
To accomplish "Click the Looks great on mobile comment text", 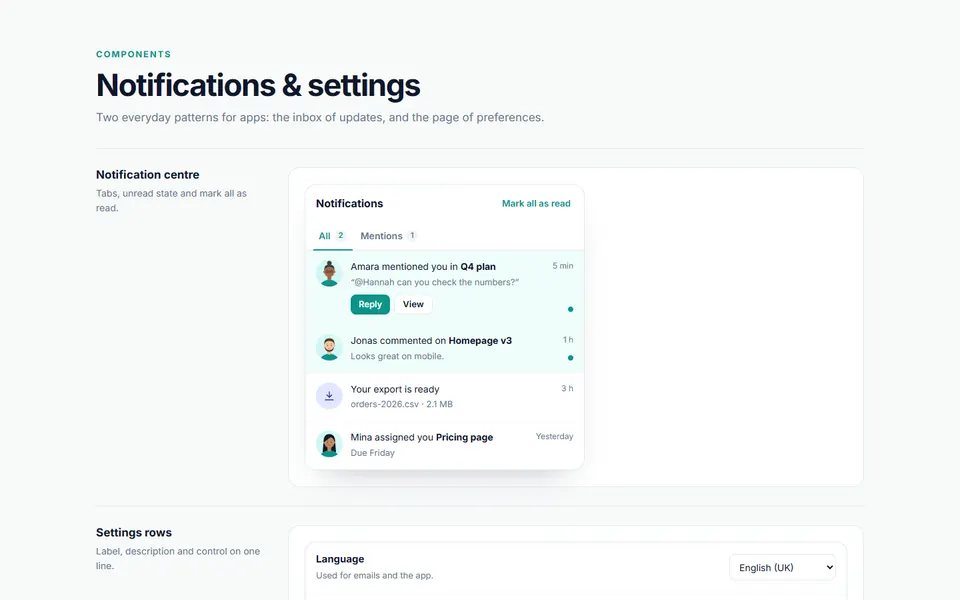I will pyautogui.click(x=397, y=356).
